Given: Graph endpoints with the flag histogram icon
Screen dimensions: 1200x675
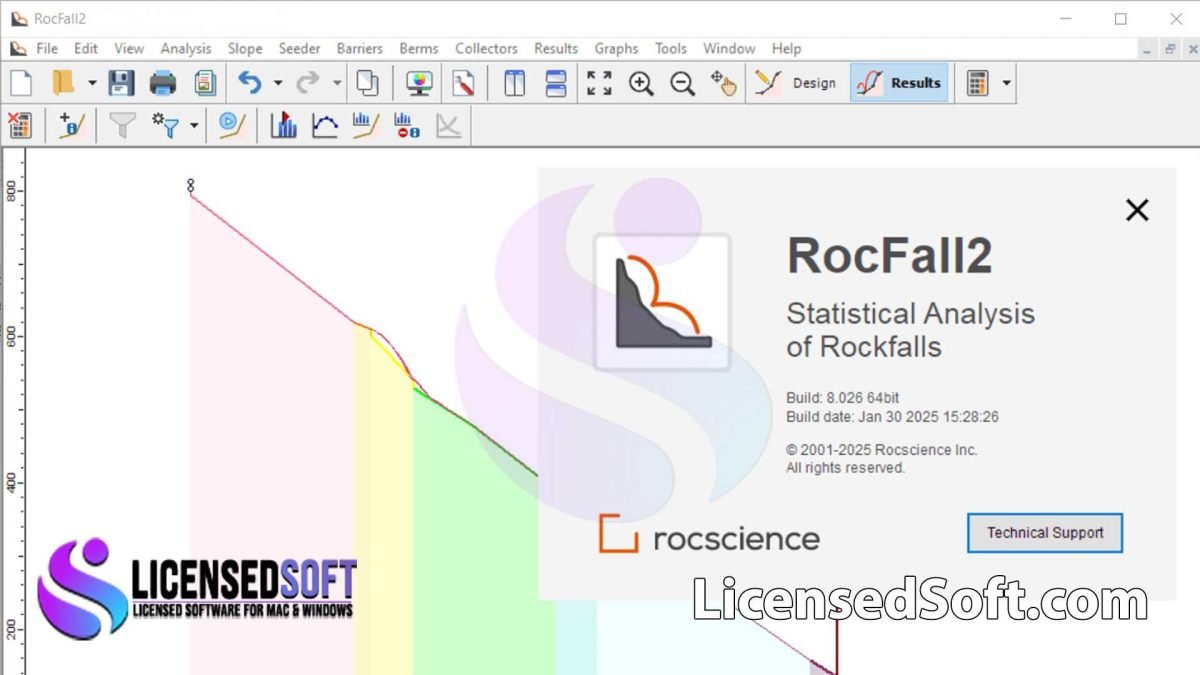Looking at the screenshot, I should 284,125.
